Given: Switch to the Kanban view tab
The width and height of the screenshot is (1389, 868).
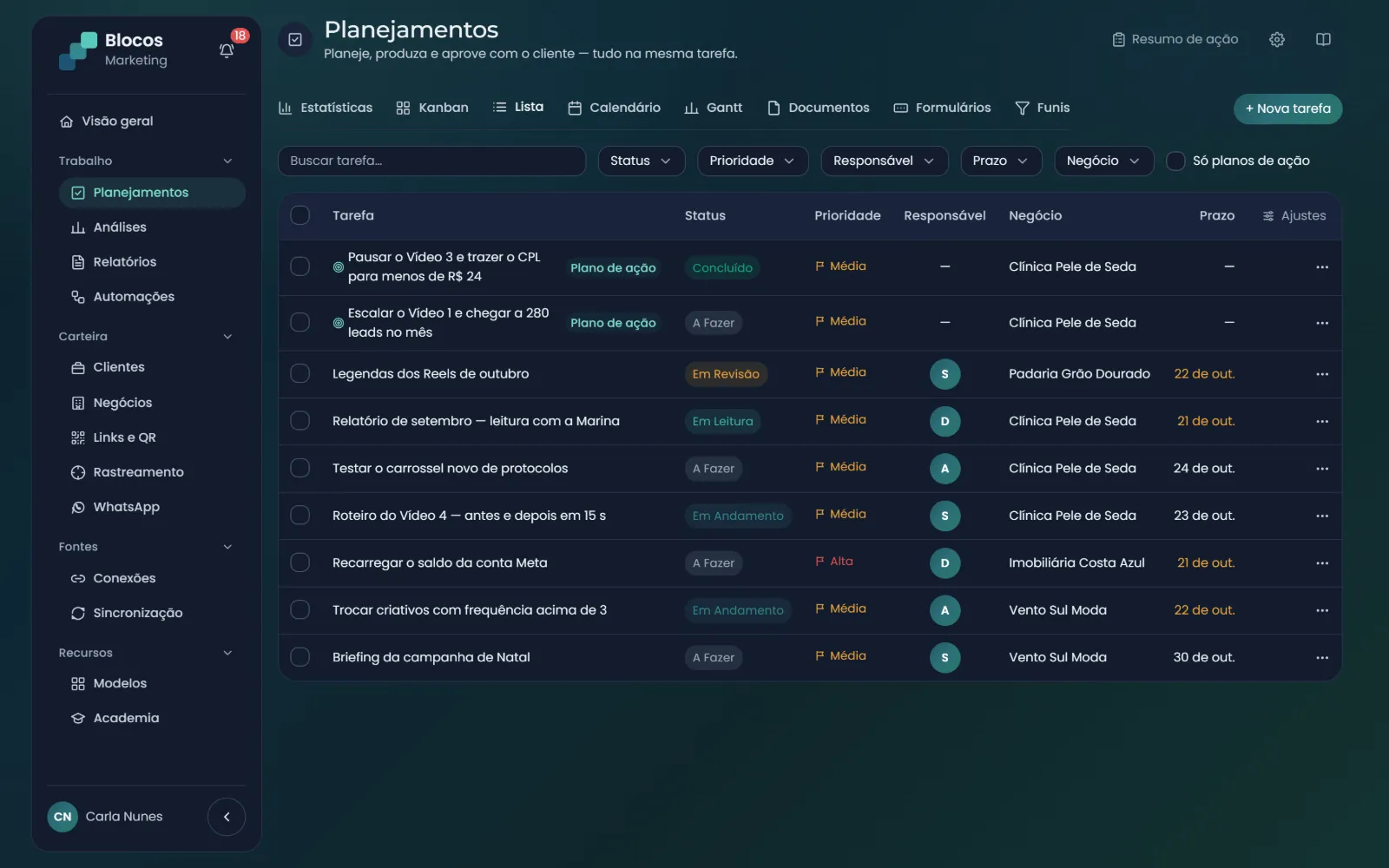Looking at the screenshot, I should point(432,108).
